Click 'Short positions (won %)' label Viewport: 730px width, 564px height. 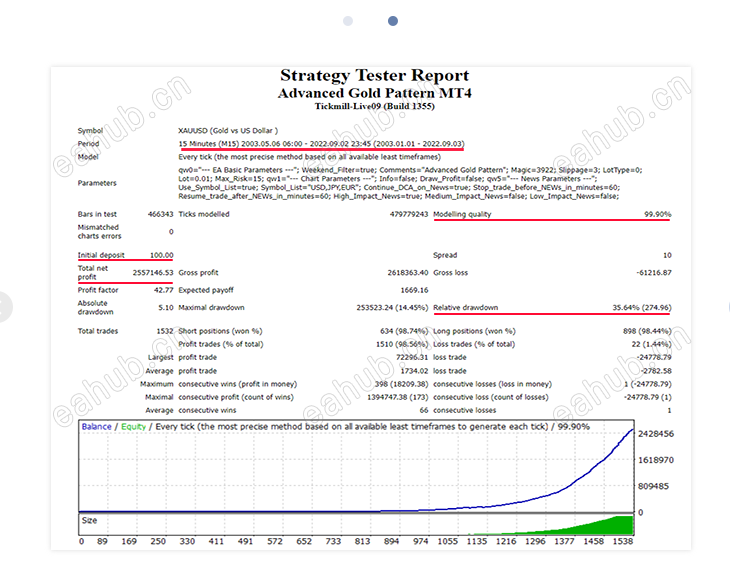pyautogui.click(x=220, y=331)
